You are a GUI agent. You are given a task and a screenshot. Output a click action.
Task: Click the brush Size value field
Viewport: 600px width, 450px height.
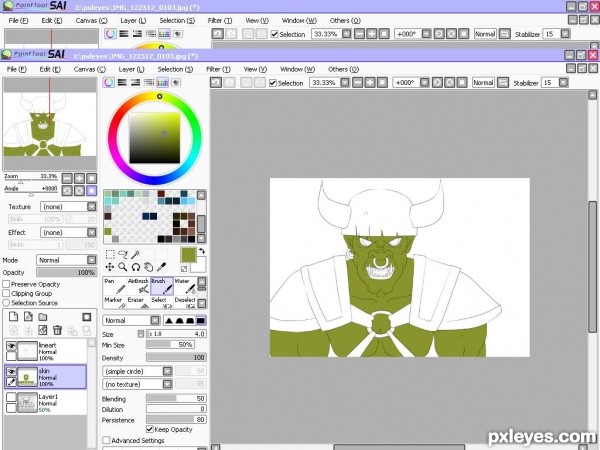click(176, 334)
